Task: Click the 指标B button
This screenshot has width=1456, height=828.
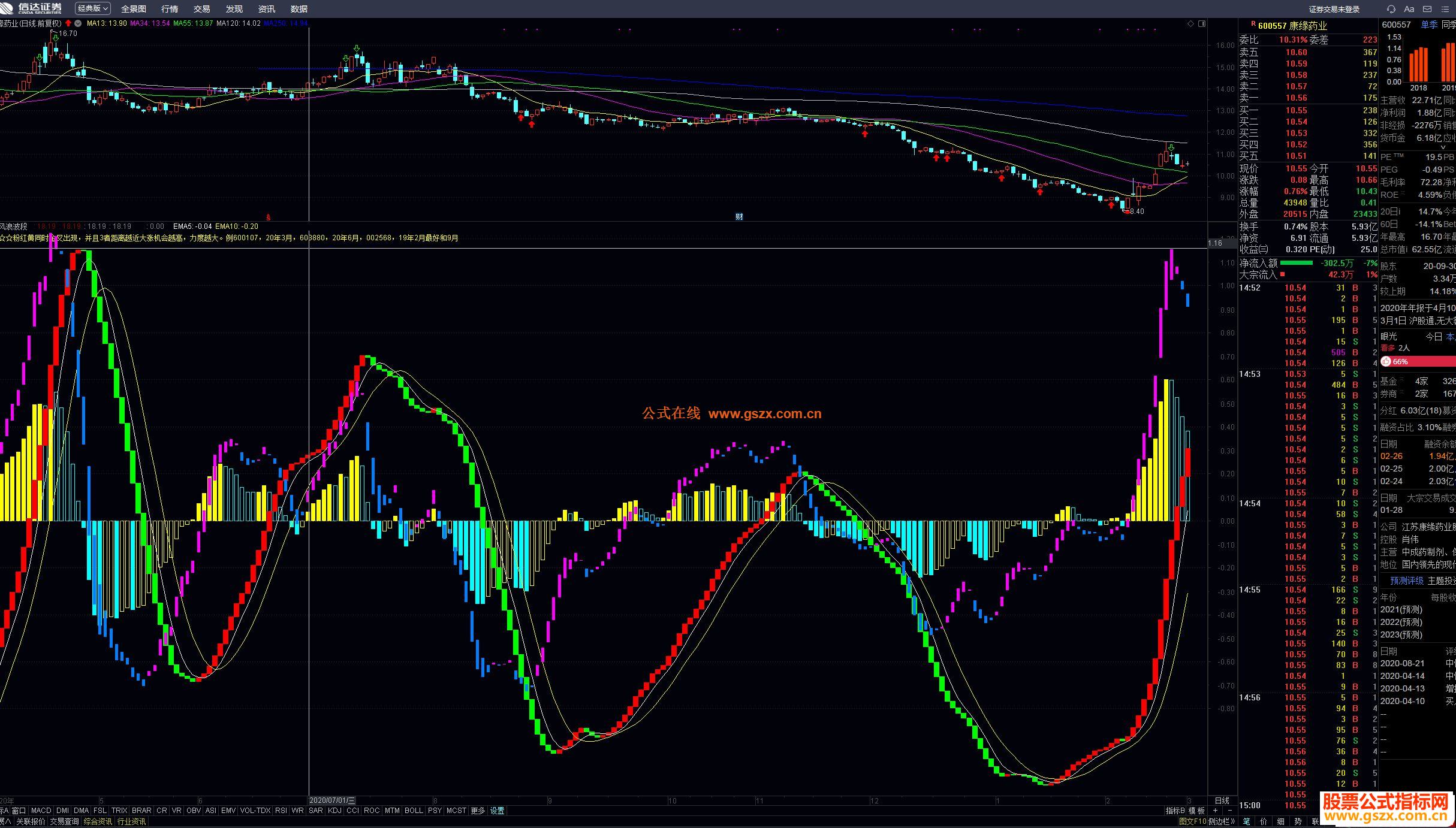Action: pyautogui.click(x=1175, y=811)
